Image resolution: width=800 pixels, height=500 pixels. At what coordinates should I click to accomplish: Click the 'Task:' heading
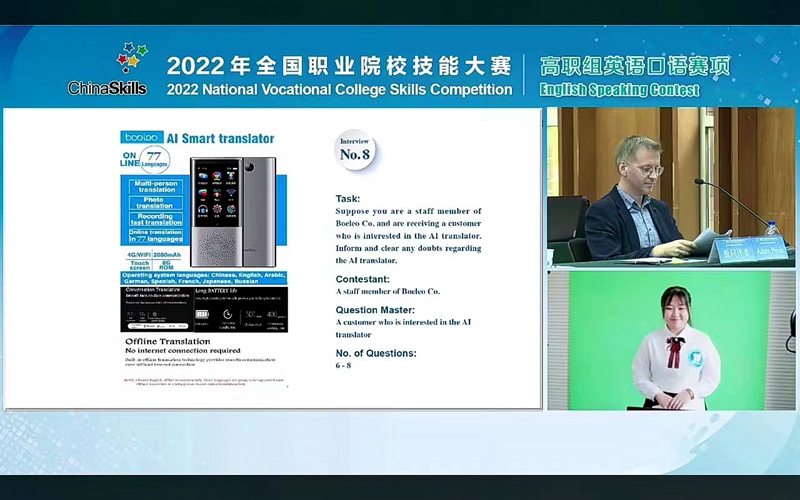pos(348,198)
